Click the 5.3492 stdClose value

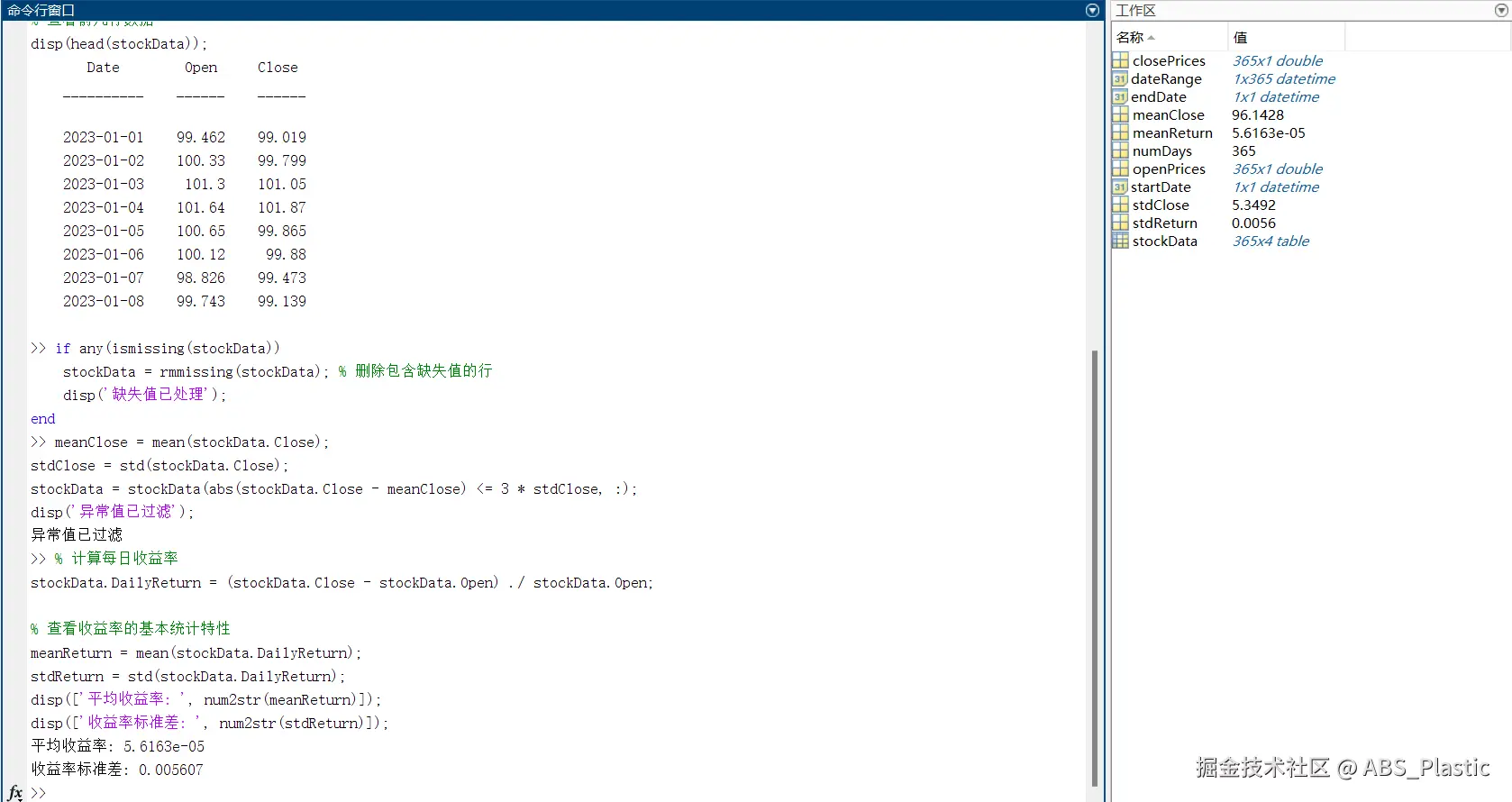coord(1253,205)
